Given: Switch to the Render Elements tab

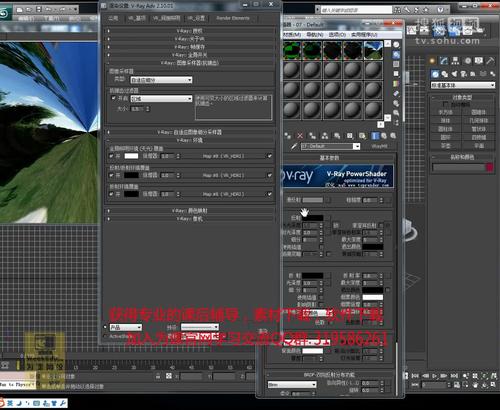Looking at the screenshot, I should [x=233, y=18].
